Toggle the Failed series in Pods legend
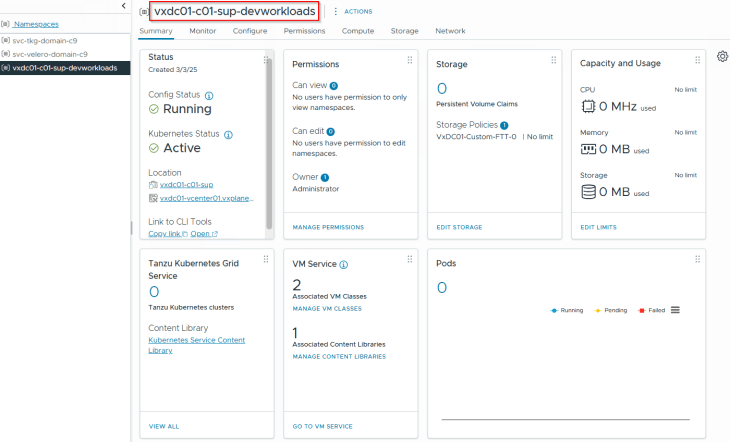 tap(652, 310)
